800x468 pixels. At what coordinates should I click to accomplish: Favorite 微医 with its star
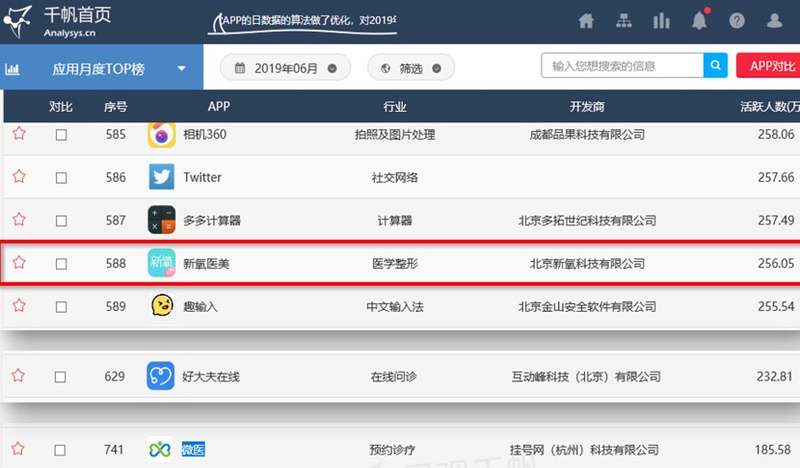click(18, 449)
